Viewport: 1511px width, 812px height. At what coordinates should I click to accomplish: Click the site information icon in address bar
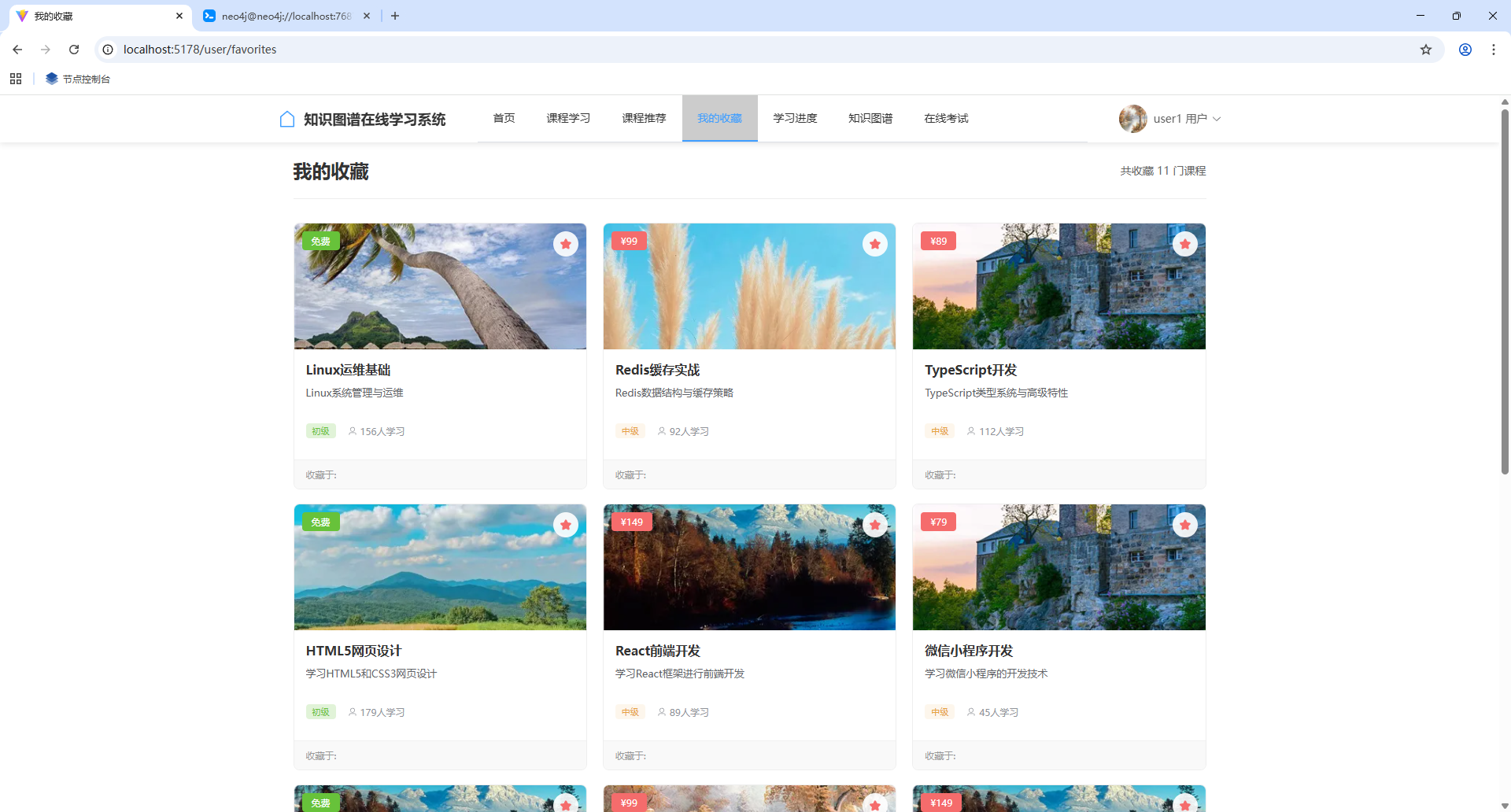pyautogui.click(x=108, y=50)
